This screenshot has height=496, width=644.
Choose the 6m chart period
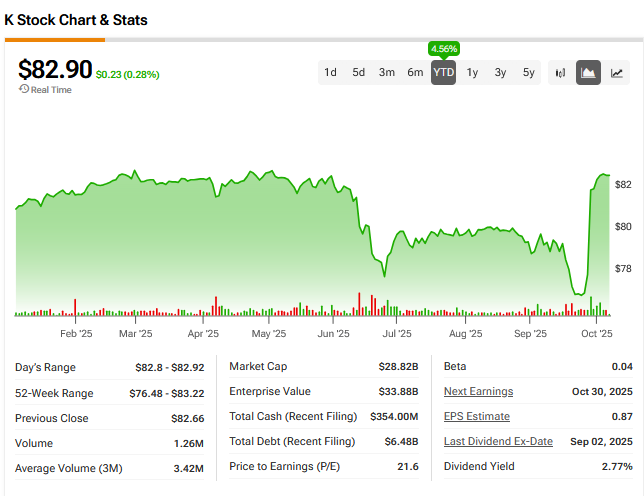click(x=415, y=72)
